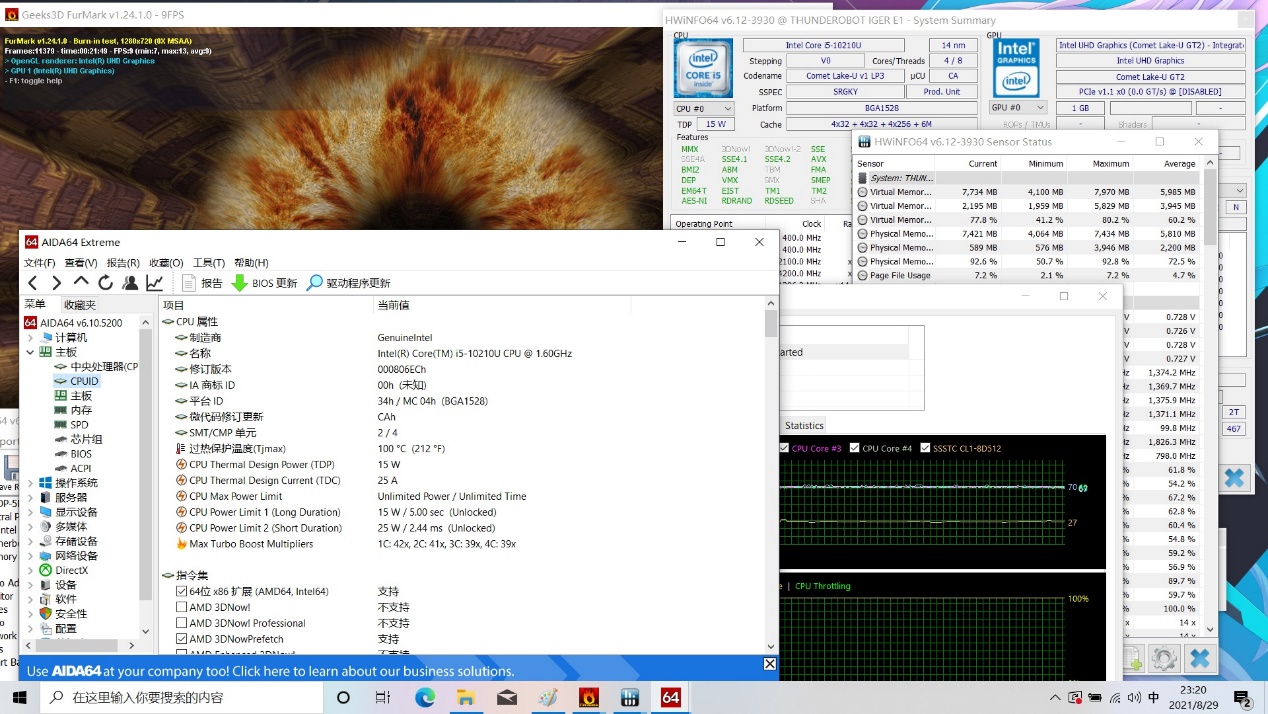
Task: Toggle the AMD 3DNow! Professional checkbox
Action: [x=181, y=623]
